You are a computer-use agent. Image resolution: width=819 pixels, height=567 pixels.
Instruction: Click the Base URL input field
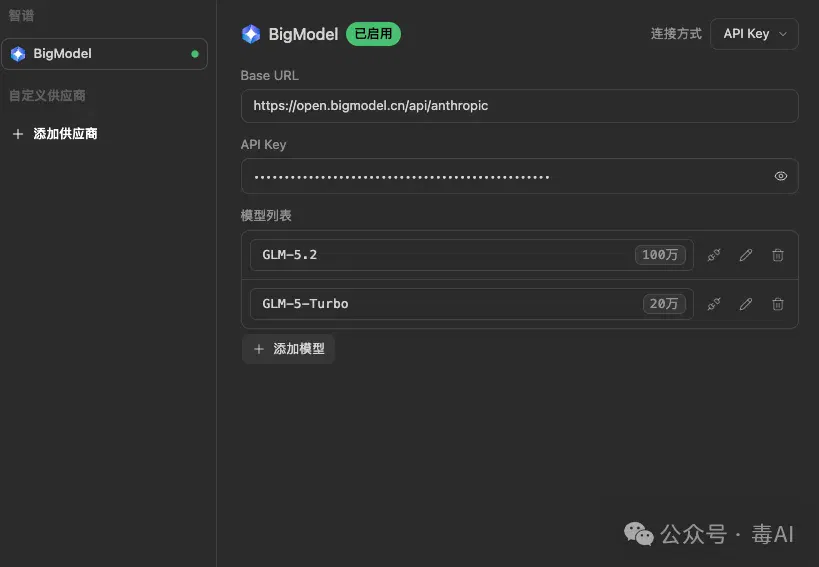click(x=519, y=106)
